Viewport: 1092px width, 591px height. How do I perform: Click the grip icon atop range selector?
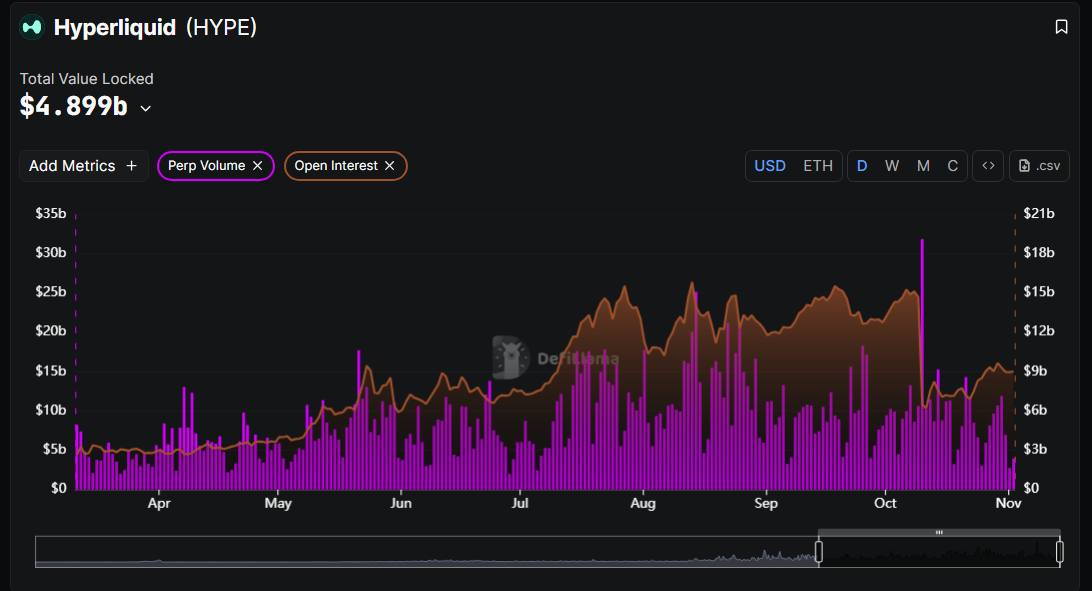pyautogui.click(x=939, y=532)
